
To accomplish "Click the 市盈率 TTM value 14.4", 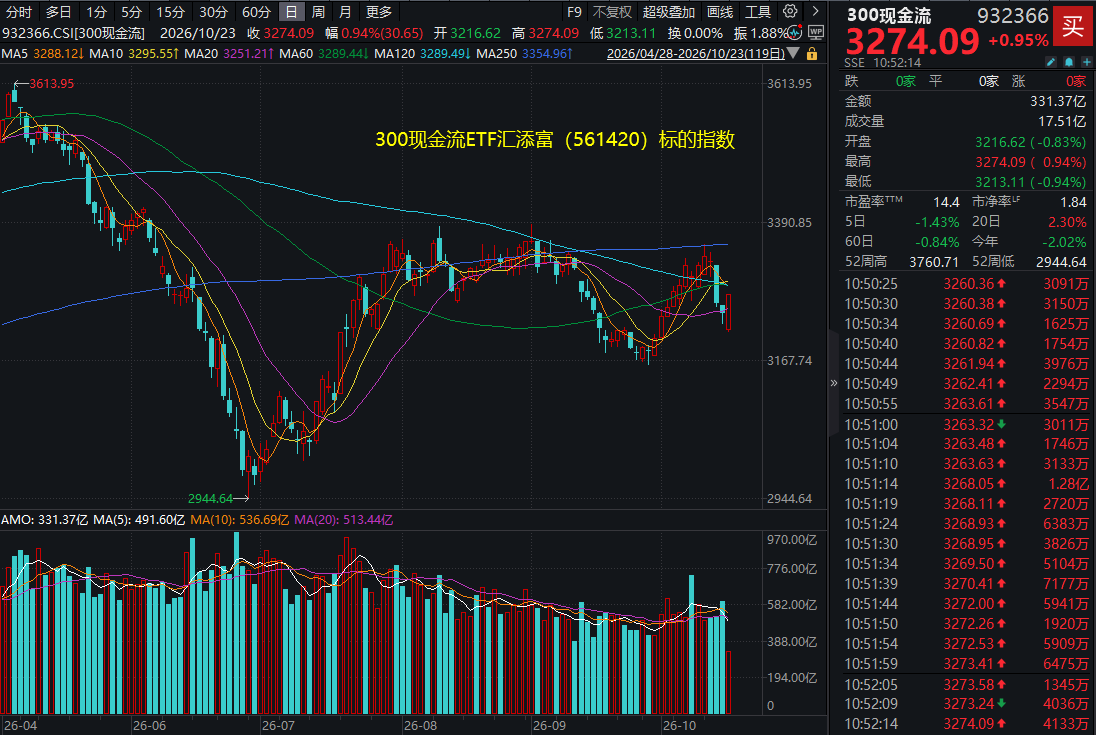I will 946,202.
